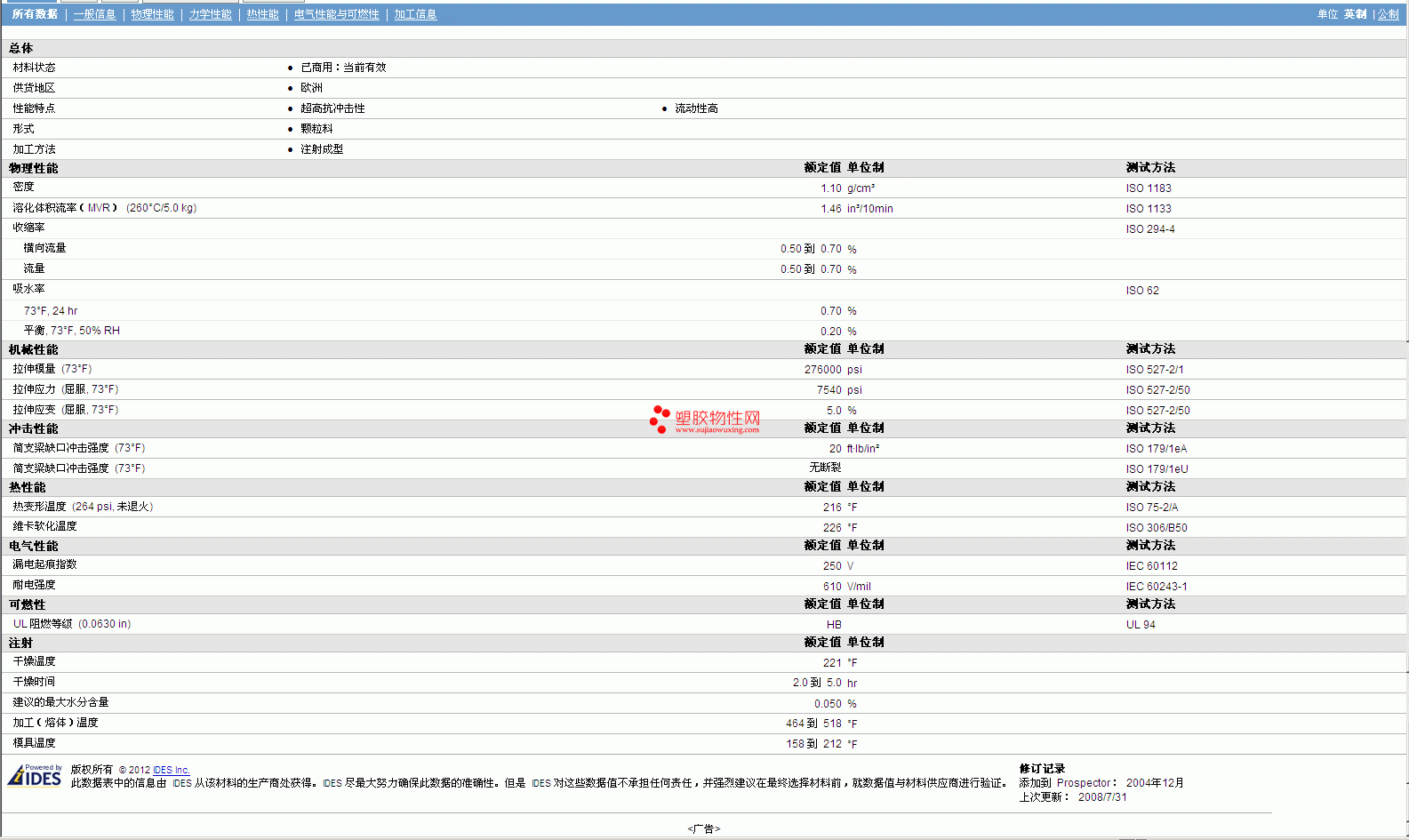Switch units to 公制
The width and height of the screenshot is (1409, 840).
(x=1388, y=14)
